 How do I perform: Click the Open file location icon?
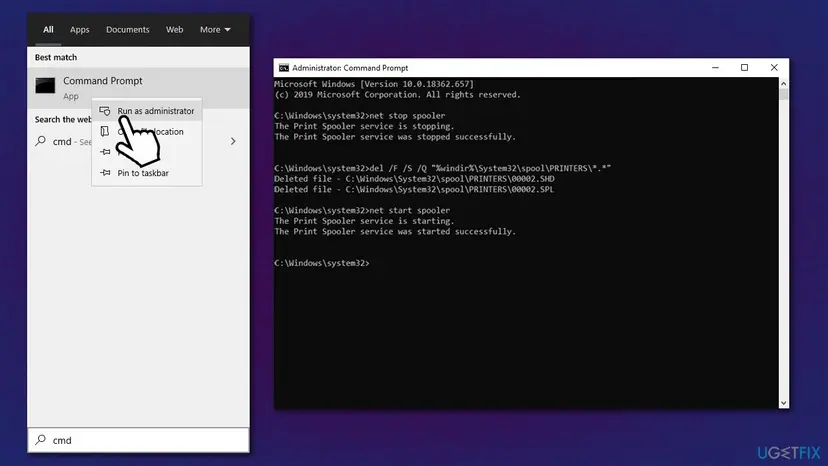coord(105,132)
